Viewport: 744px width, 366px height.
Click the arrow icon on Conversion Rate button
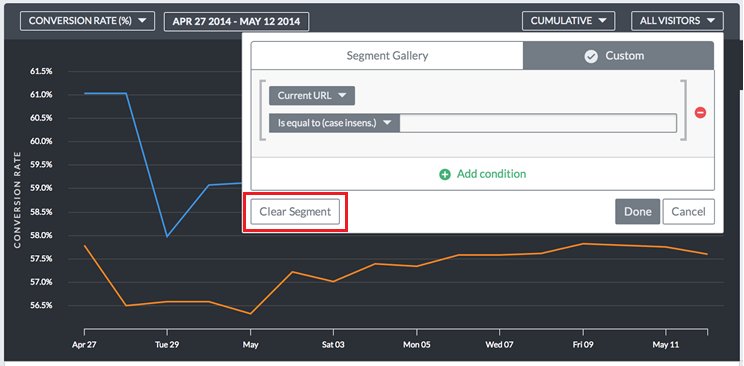142,21
